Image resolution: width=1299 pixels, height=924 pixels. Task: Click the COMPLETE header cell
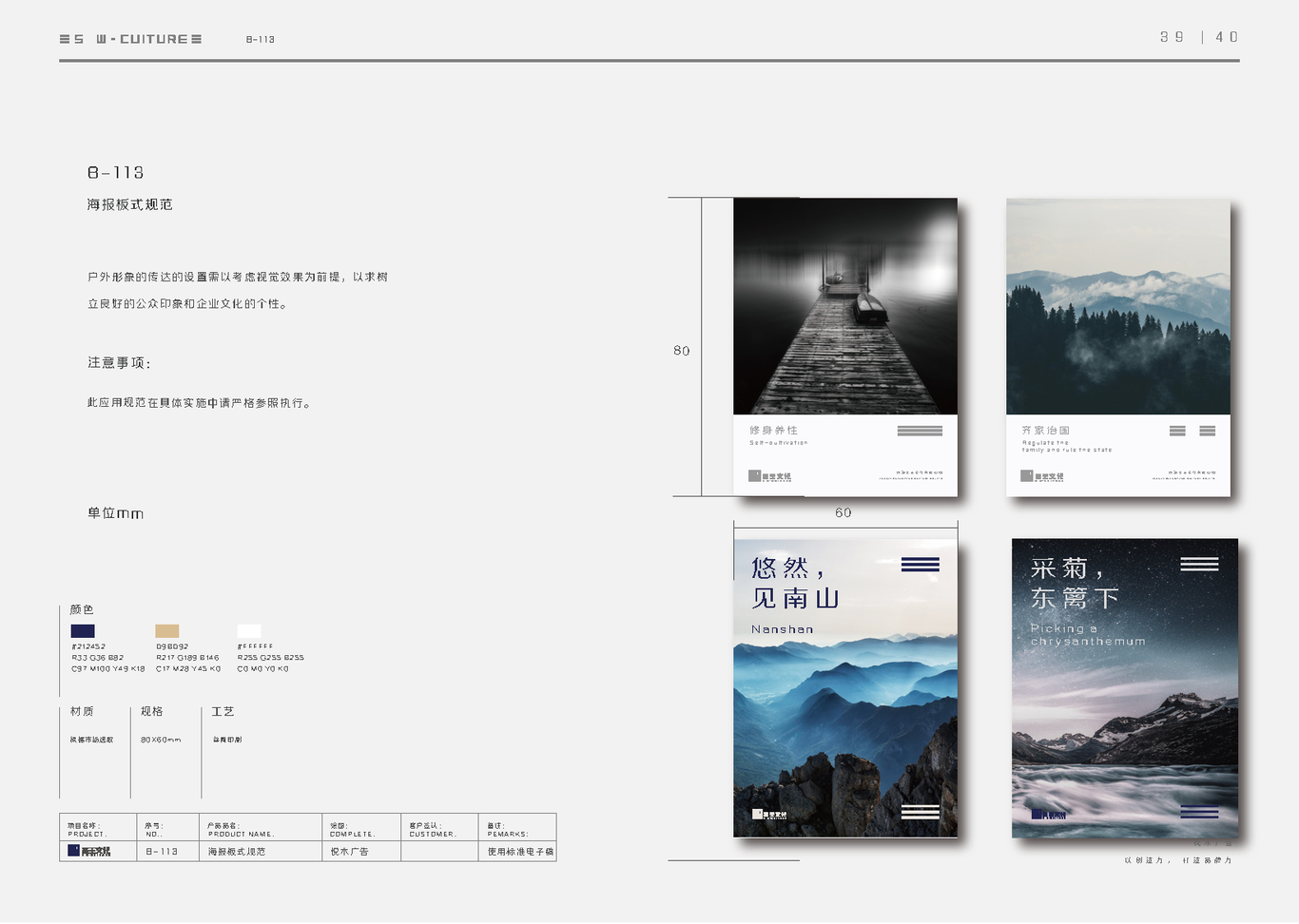point(361,827)
